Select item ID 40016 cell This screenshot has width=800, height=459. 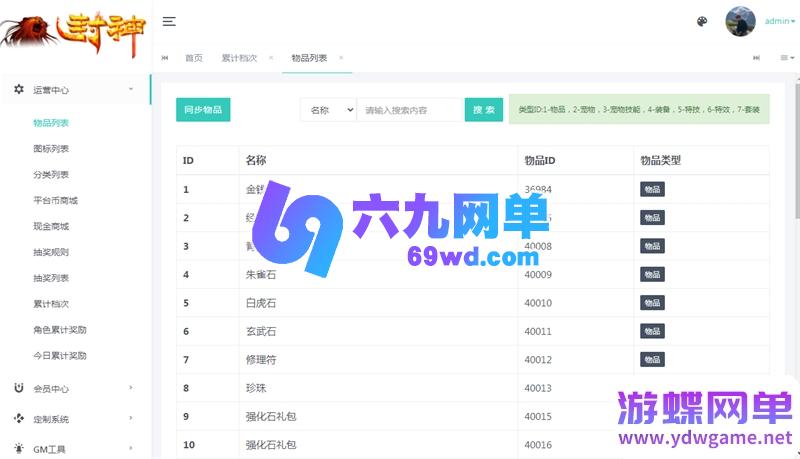[576, 445]
